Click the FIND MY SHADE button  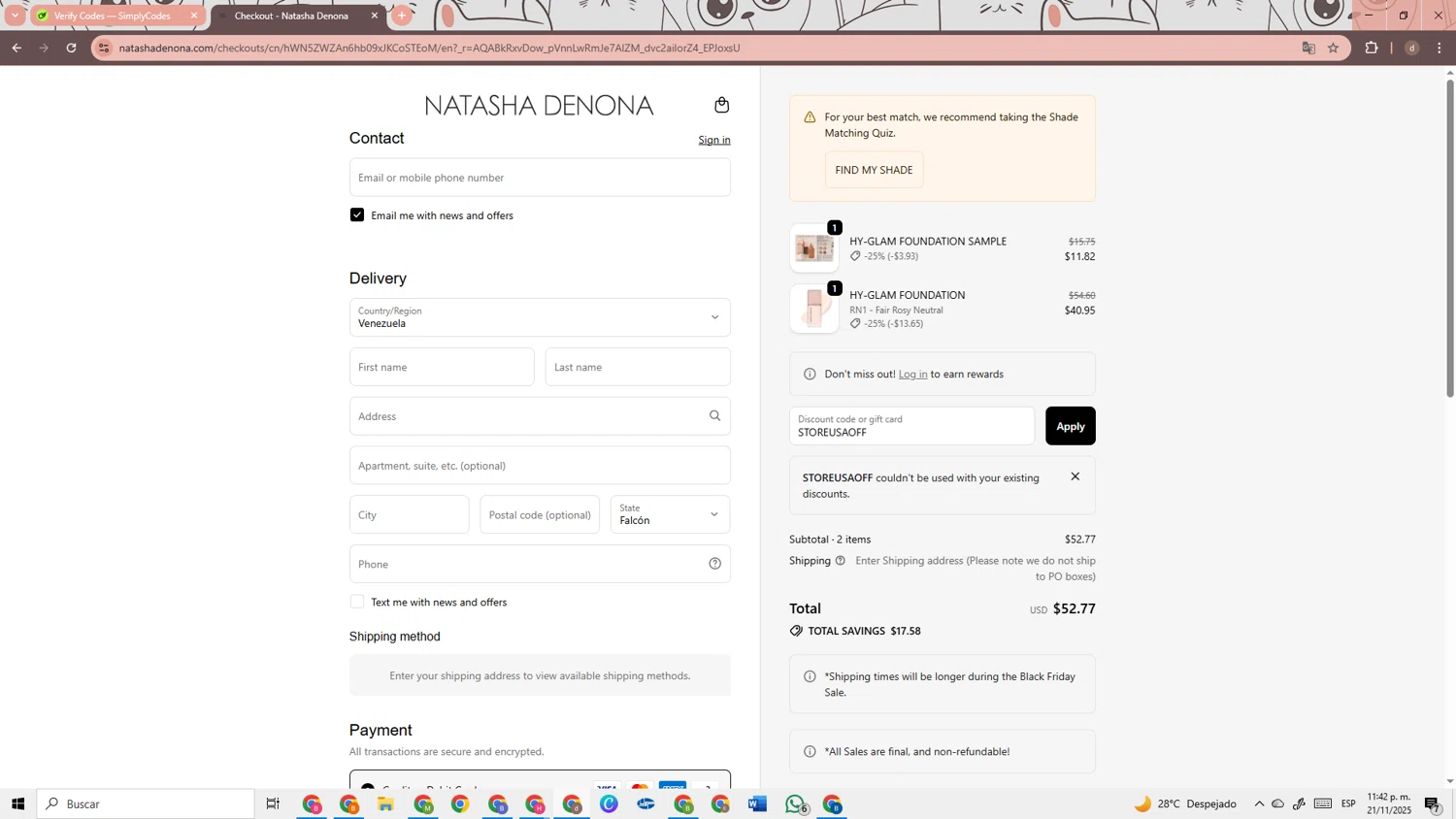874,170
